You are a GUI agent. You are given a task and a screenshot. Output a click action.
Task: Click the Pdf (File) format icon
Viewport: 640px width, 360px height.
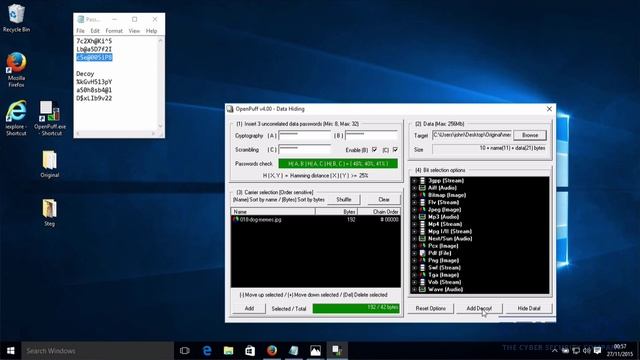(422, 253)
